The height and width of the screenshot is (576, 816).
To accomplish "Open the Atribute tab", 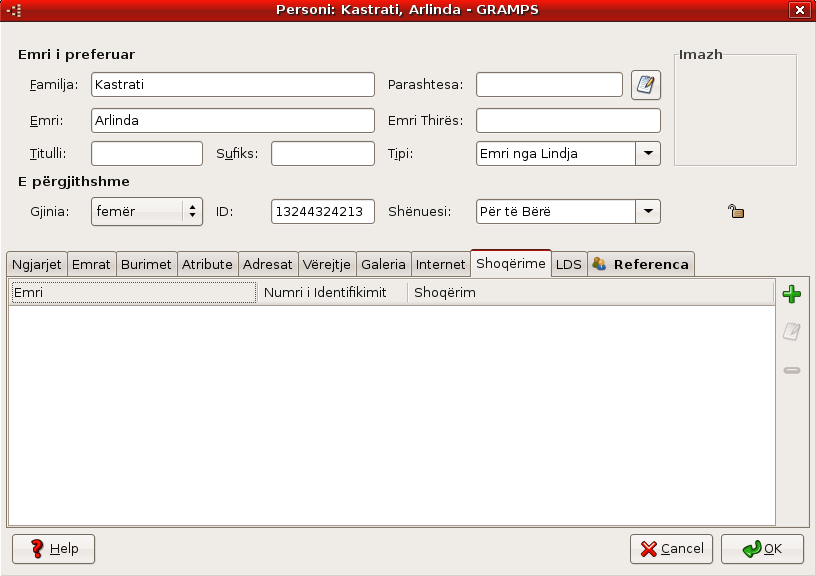I will point(207,264).
